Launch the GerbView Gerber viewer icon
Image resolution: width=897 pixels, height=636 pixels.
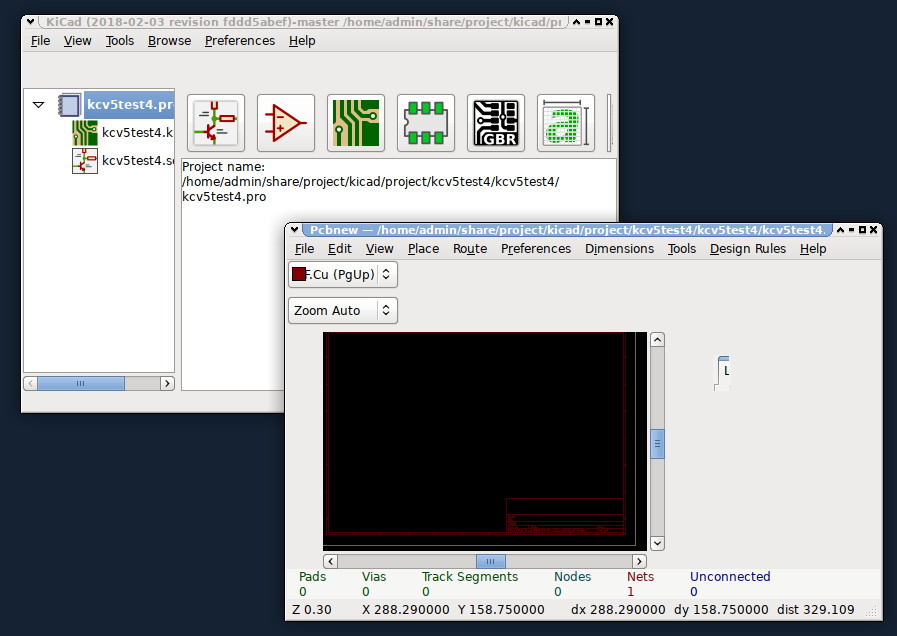[496, 123]
